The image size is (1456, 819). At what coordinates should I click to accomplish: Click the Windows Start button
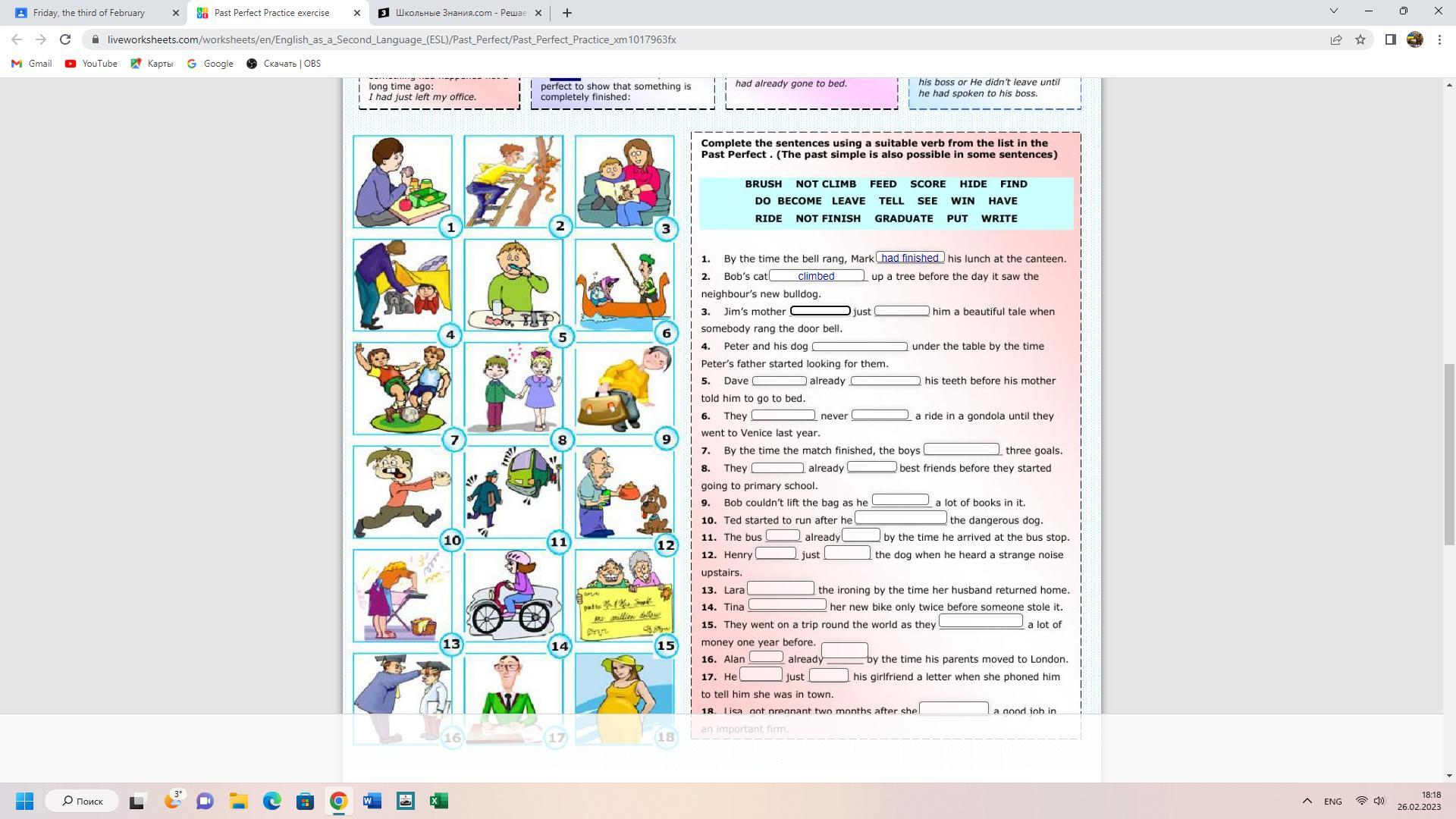pyautogui.click(x=24, y=801)
